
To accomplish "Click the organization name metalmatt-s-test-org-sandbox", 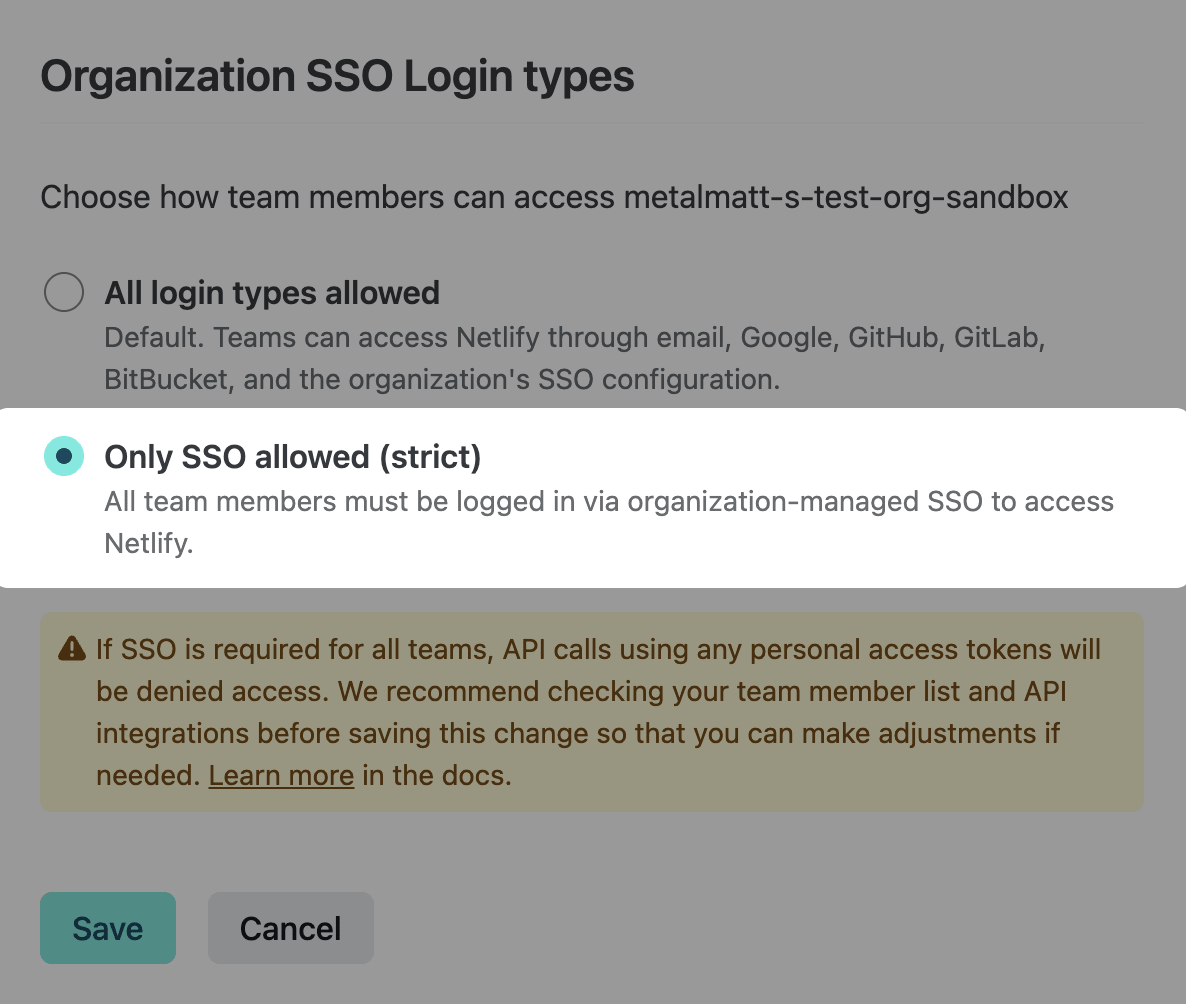I will tap(845, 197).
